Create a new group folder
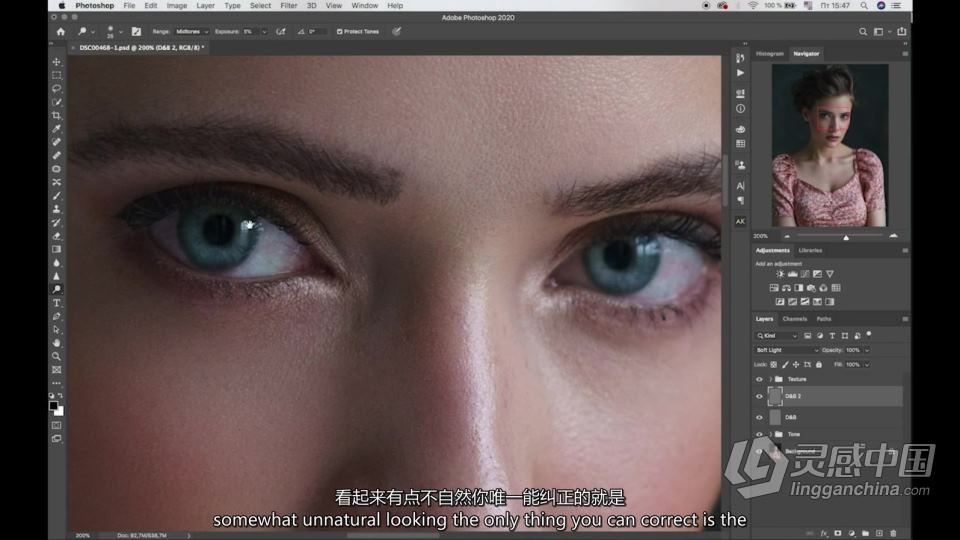This screenshot has height=540, width=960. pyautogui.click(x=866, y=533)
